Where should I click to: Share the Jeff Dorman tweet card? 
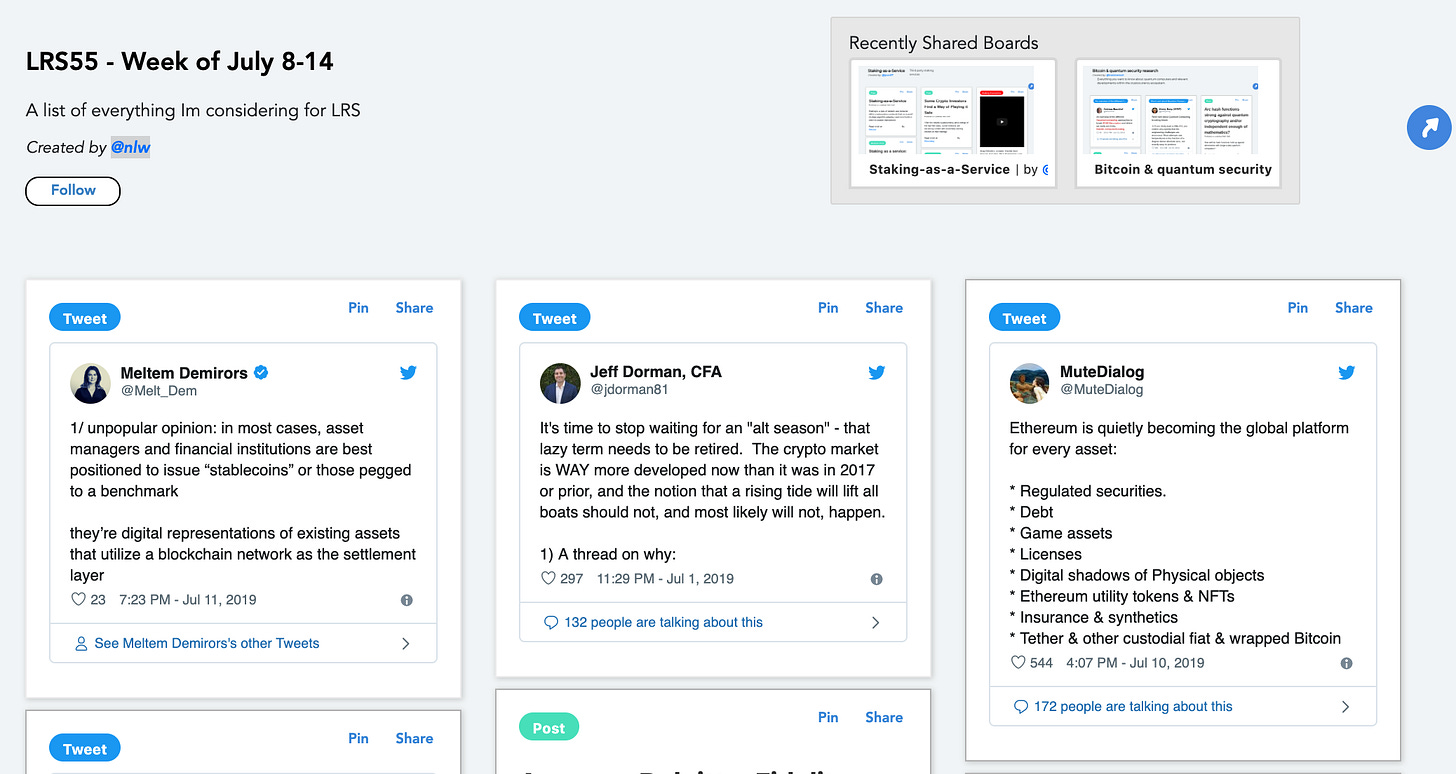click(x=884, y=308)
